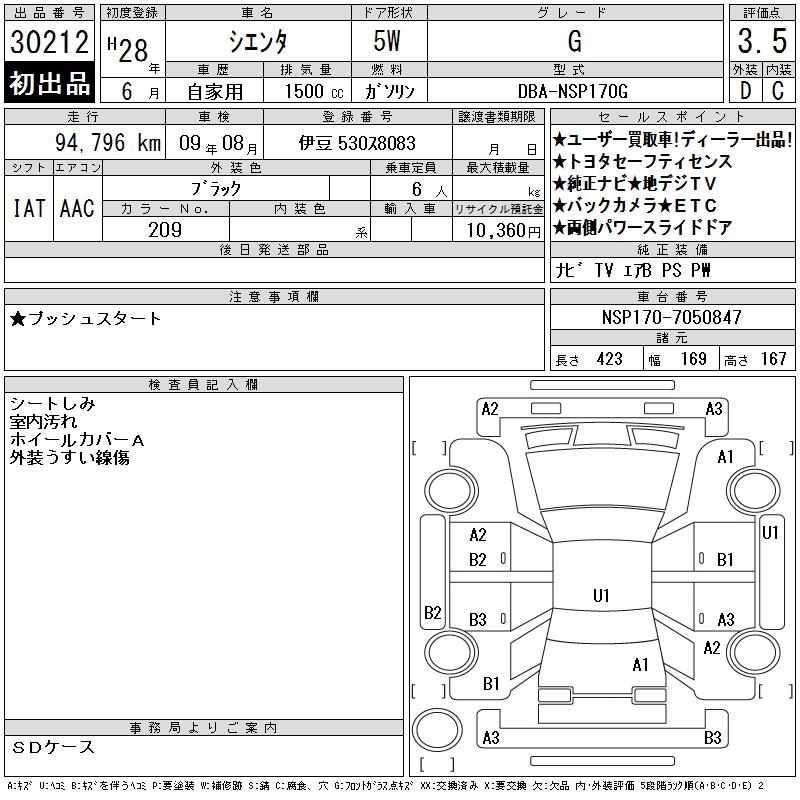Click the chassis number NSP170-7050847
The width and height of the screenshot is (800, 800).
(x=671, y=317)
